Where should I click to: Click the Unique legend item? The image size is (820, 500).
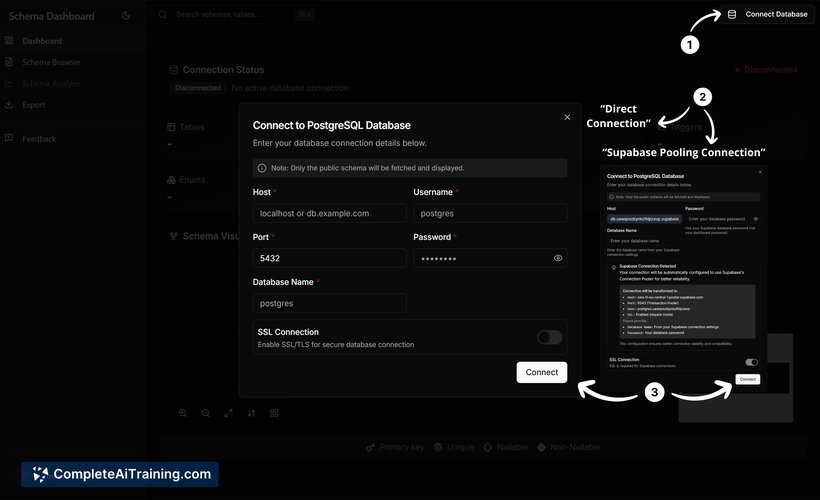(x=454, y=447)
